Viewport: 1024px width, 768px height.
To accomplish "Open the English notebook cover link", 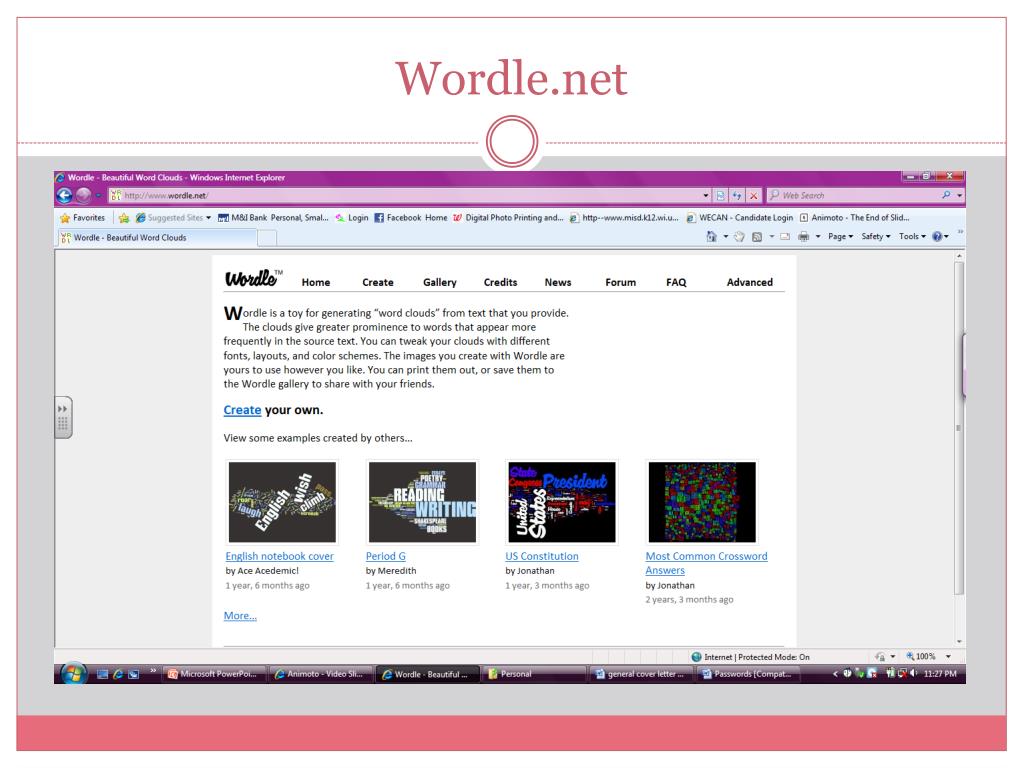I will 280,556.
